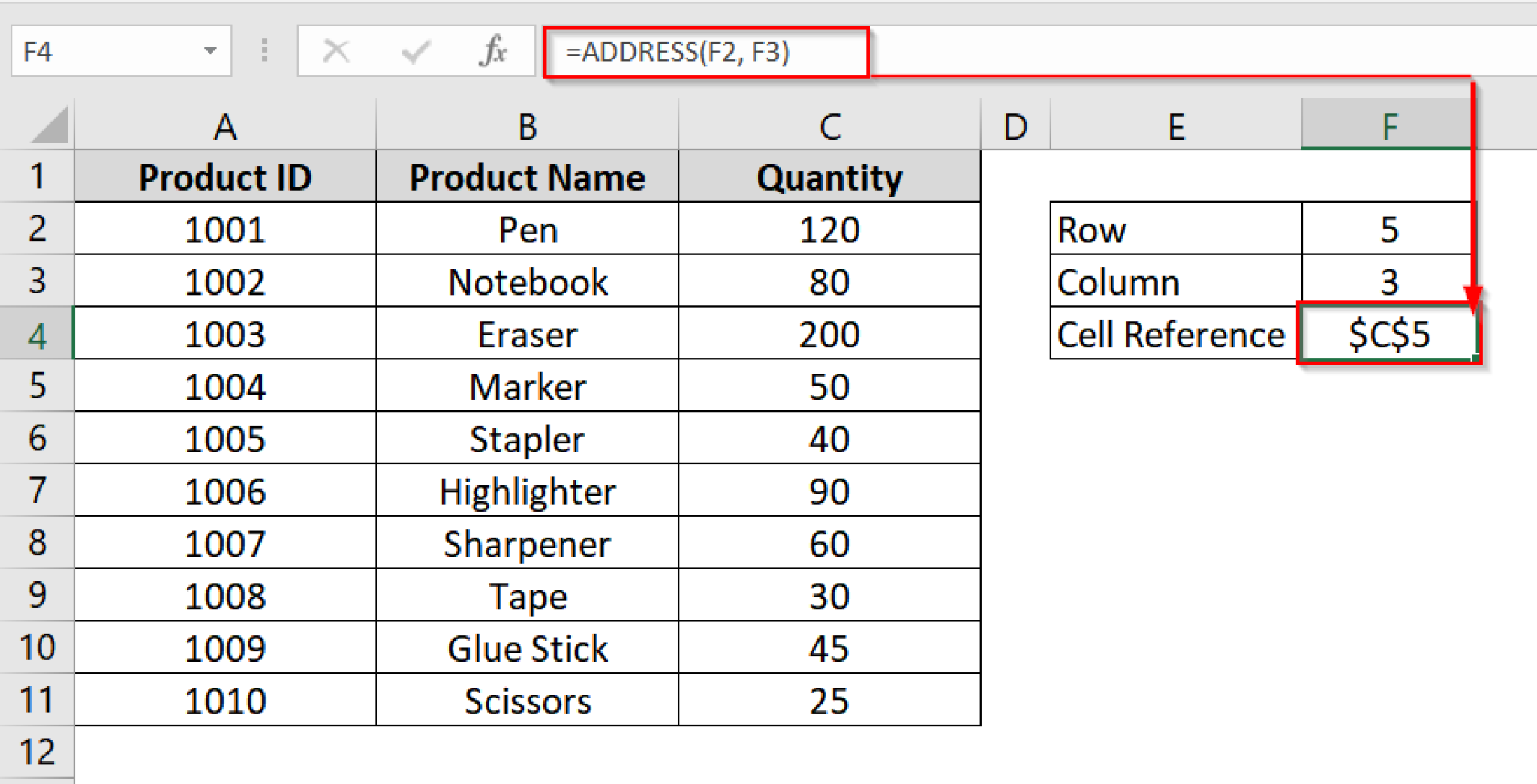Select the cell showing $C$5
Image resolution: width=1537 pixels, height=784 pixels.
tap(1387, 334)
